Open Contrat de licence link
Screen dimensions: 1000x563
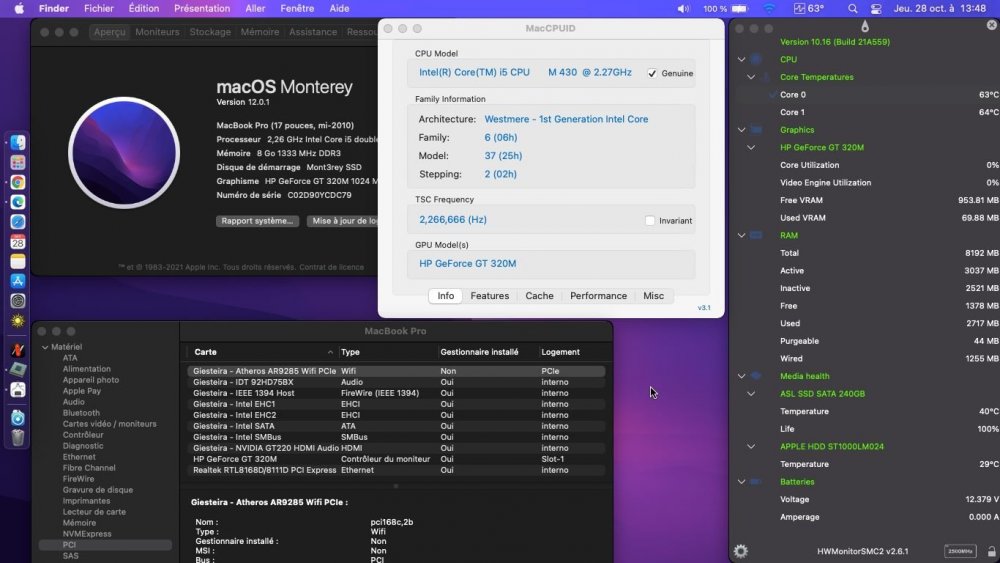pos(332,267)
